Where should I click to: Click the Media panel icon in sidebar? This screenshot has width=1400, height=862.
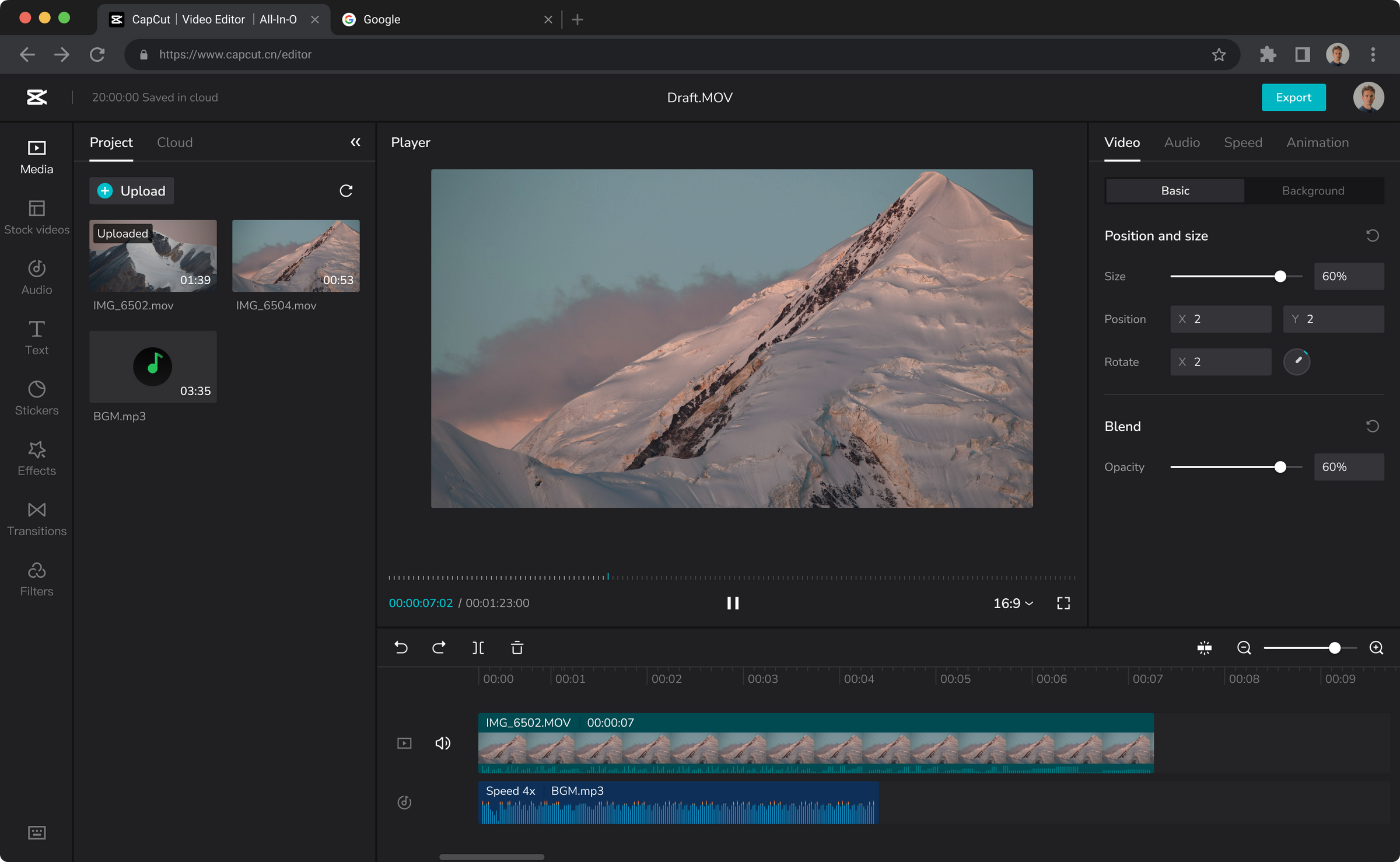point(36,155)
